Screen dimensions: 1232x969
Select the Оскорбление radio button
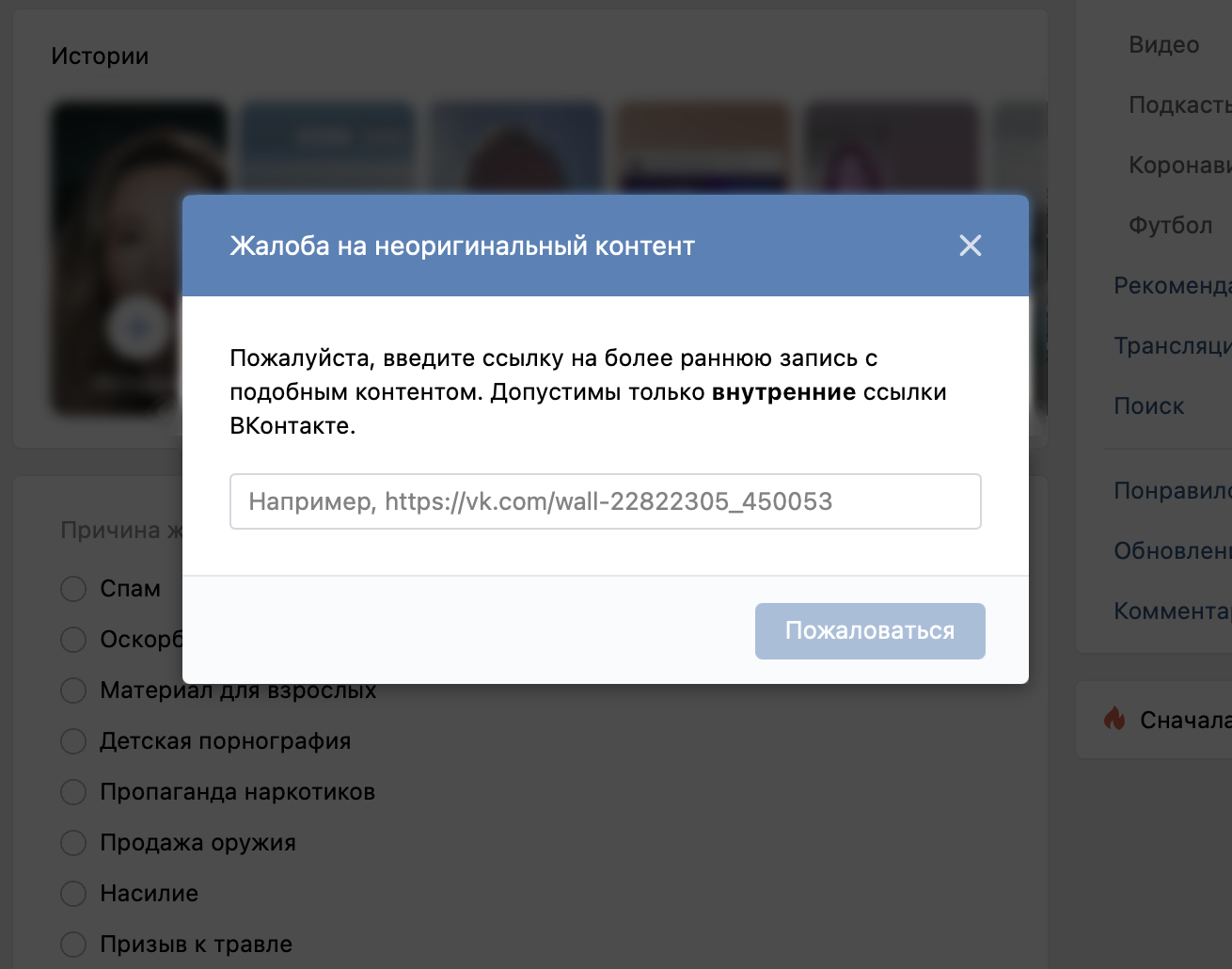73,640
